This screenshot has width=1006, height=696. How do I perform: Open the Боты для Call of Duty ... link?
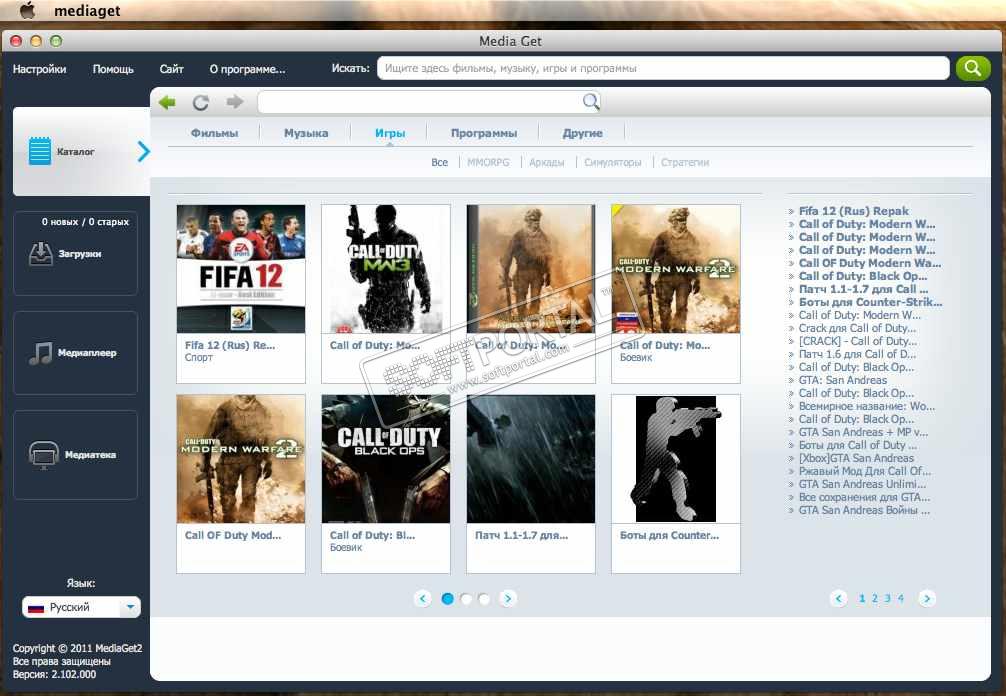pyautogui.click(x=858, y=445)
